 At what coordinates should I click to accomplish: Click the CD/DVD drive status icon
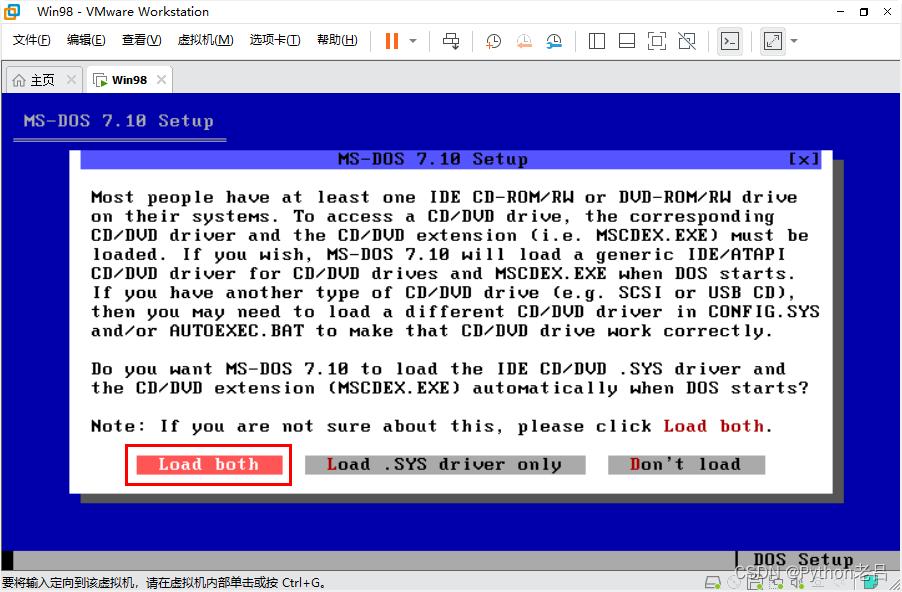coord(733,582)
